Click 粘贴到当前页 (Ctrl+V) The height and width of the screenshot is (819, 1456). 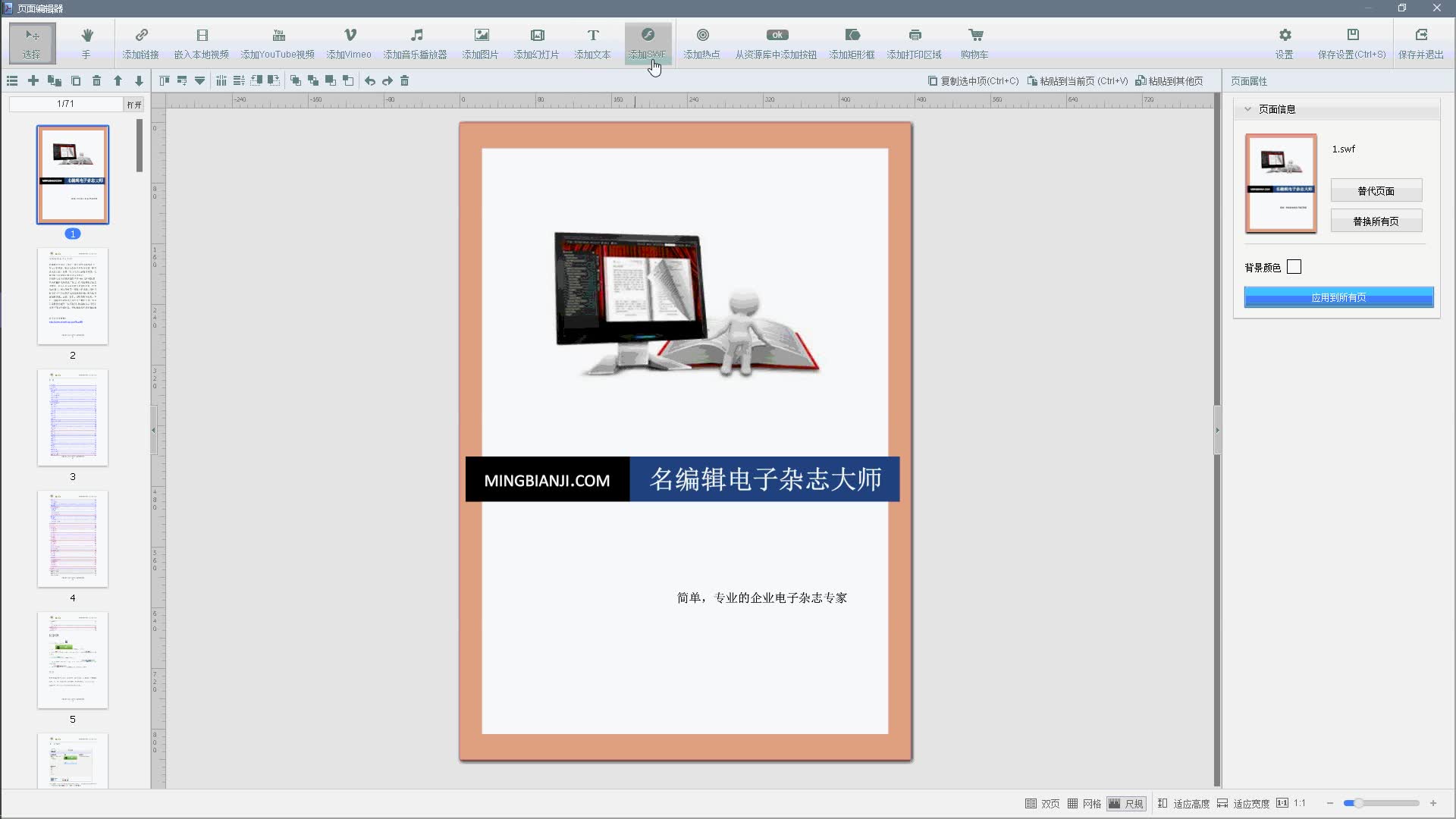coord(1078,81)
